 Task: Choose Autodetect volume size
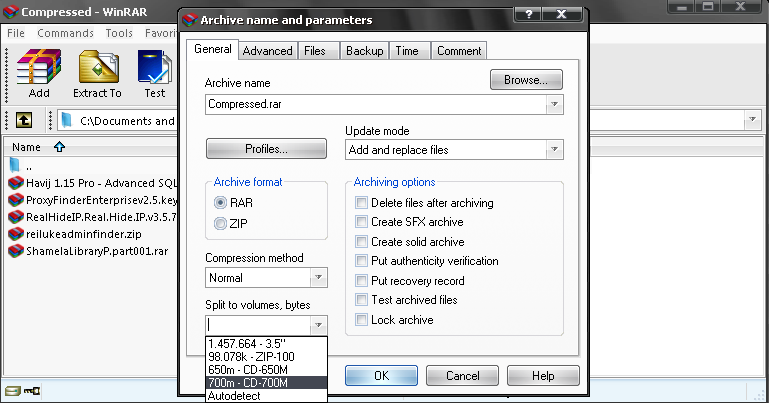click(x=266, y=396)
